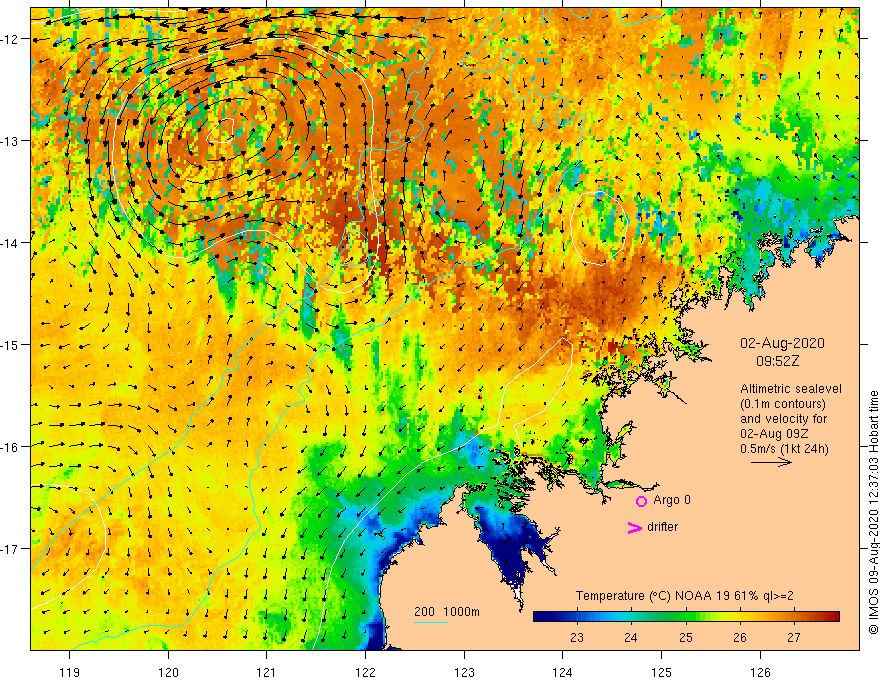
Task: Click longitude label 125 on bottom axis
Action: 661,672
